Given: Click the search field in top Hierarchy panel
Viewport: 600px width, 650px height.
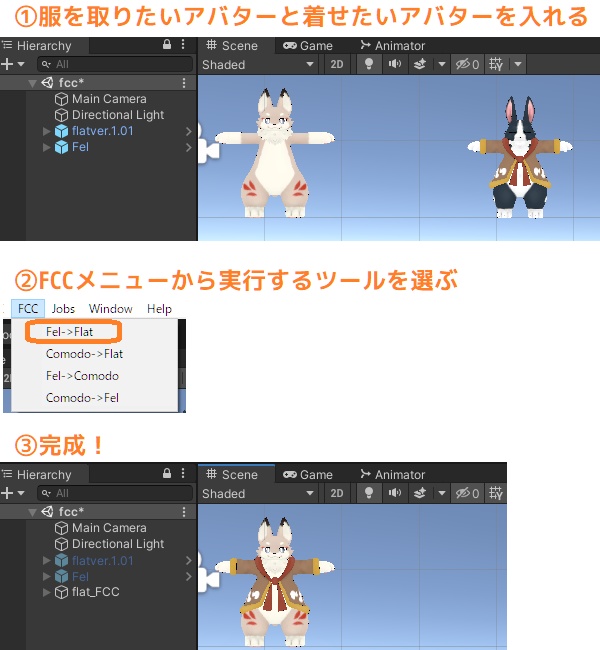Looking at the screenshot, I should coord(115,64).
